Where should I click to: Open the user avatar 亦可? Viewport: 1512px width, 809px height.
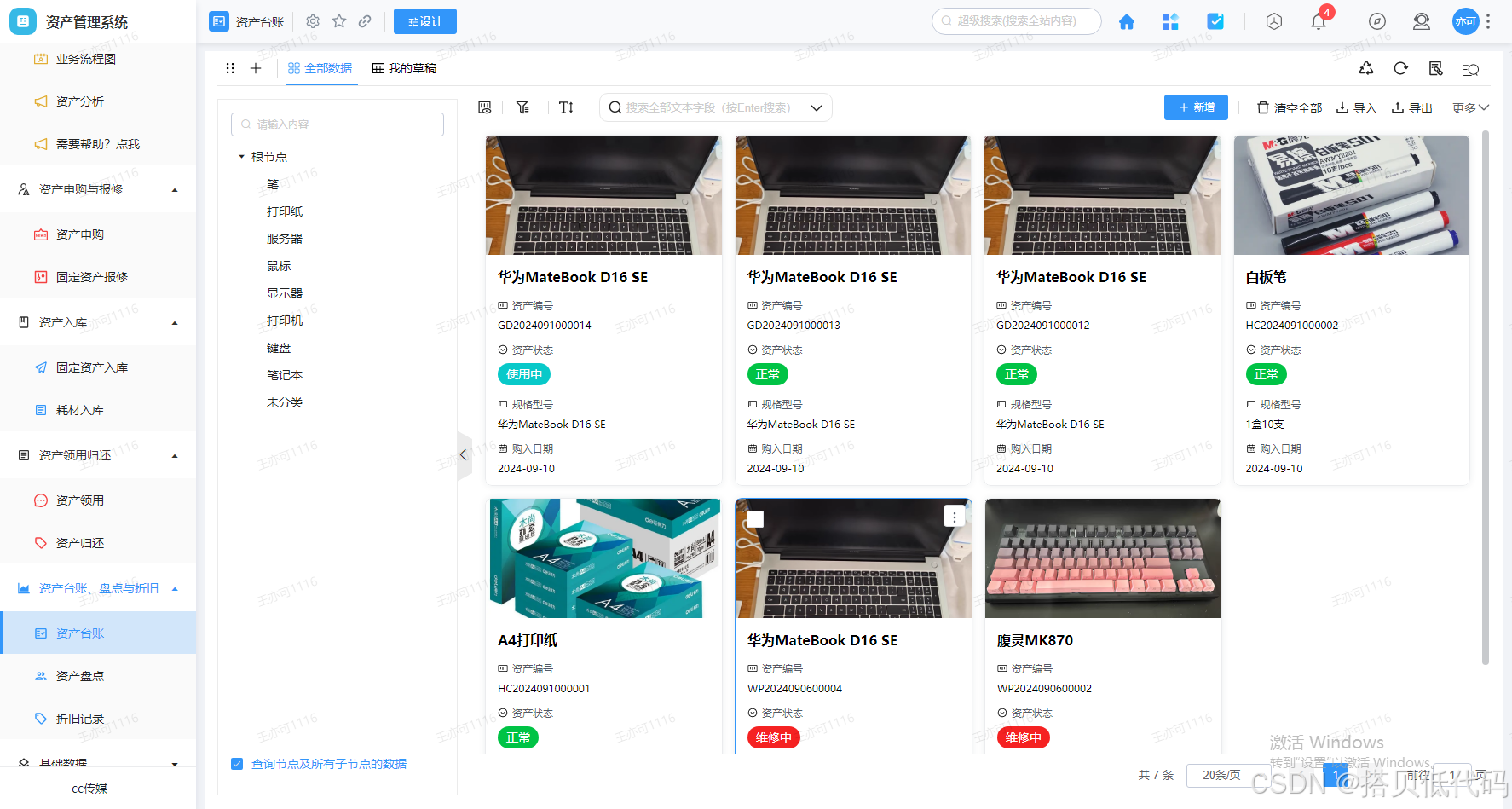(x=1465, y=21)
